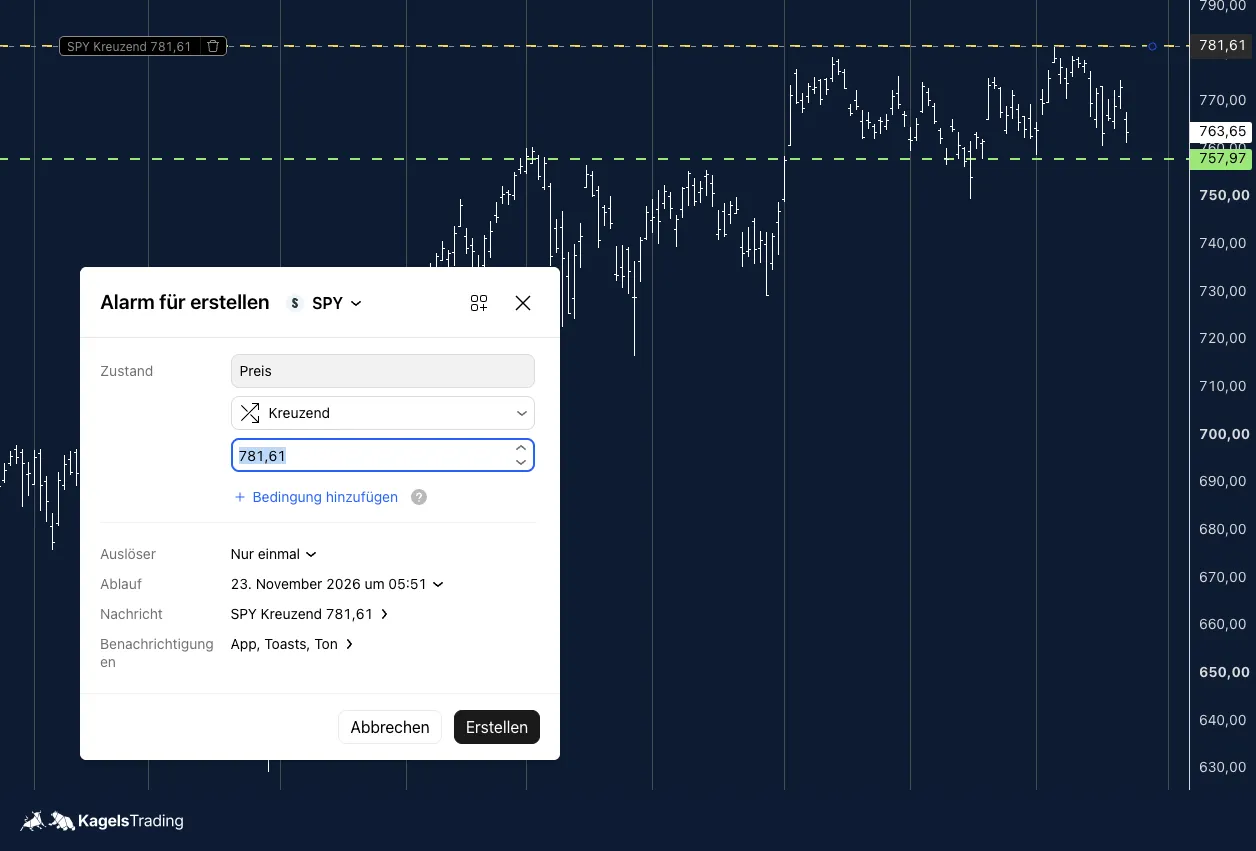This screenshot has width=1256, height=851.
Task: Expand the Nur einmal trigger dropdown
Action: (274, 554)
